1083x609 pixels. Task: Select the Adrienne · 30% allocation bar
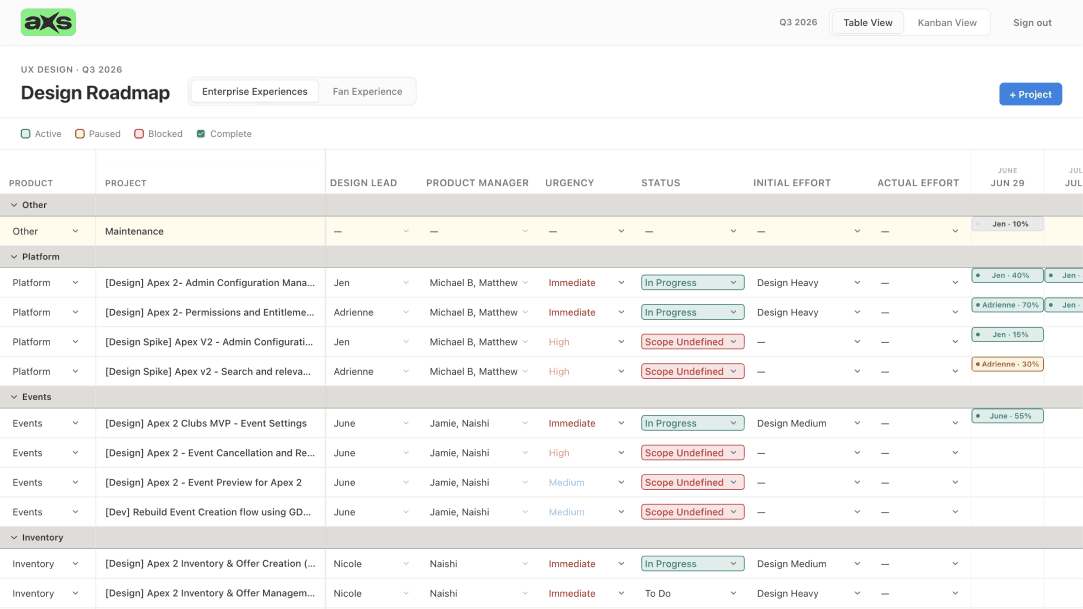[x=1007, y=364]
